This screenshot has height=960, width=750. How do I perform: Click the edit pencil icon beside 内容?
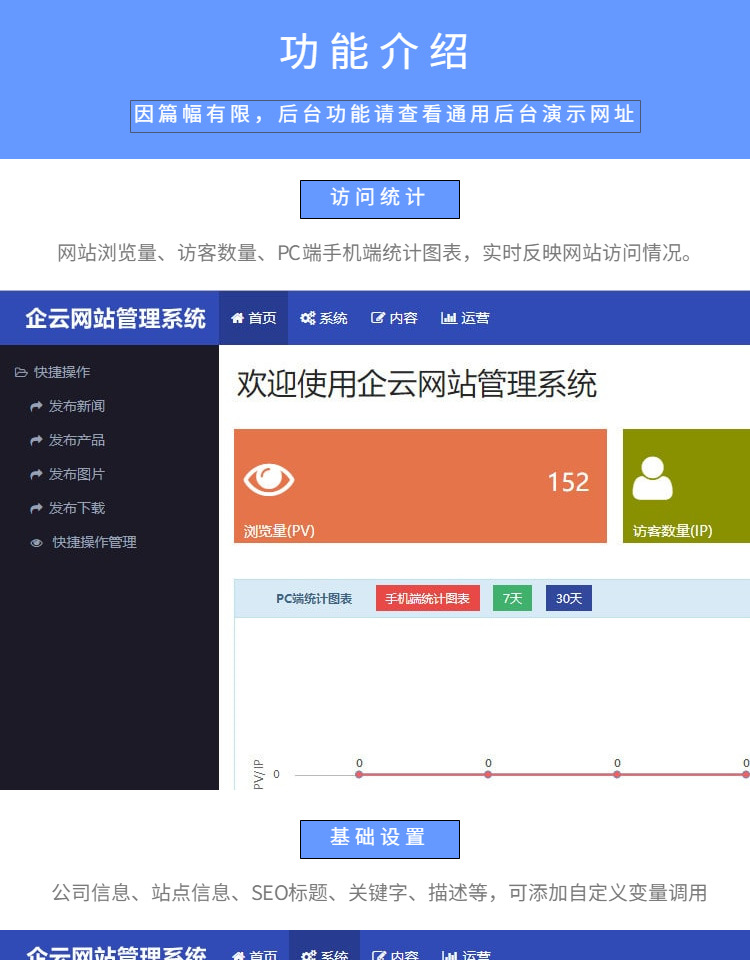tap(378, 318)
